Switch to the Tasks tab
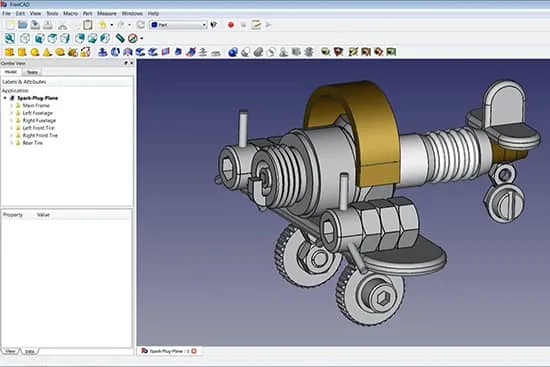The height and width of the screenshot is (367, 550). [x=32, y=72]
